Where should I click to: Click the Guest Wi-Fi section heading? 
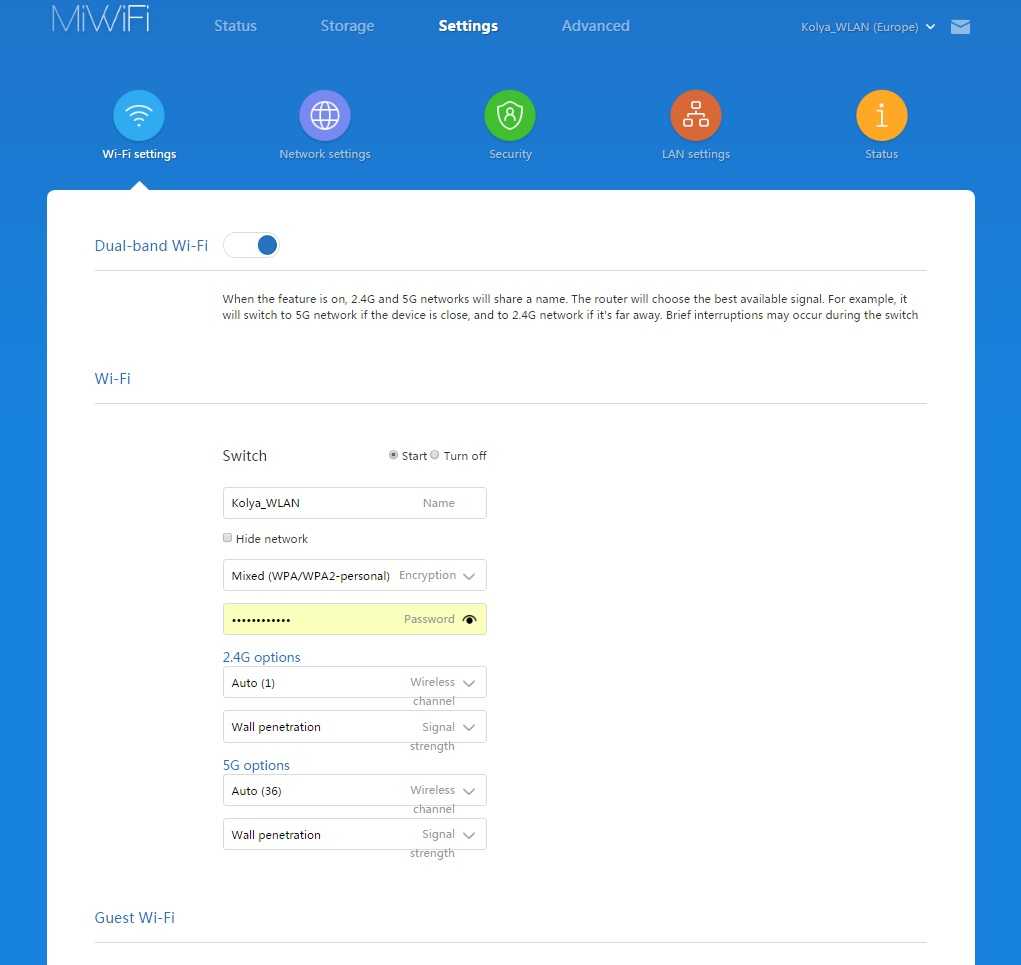135,917
